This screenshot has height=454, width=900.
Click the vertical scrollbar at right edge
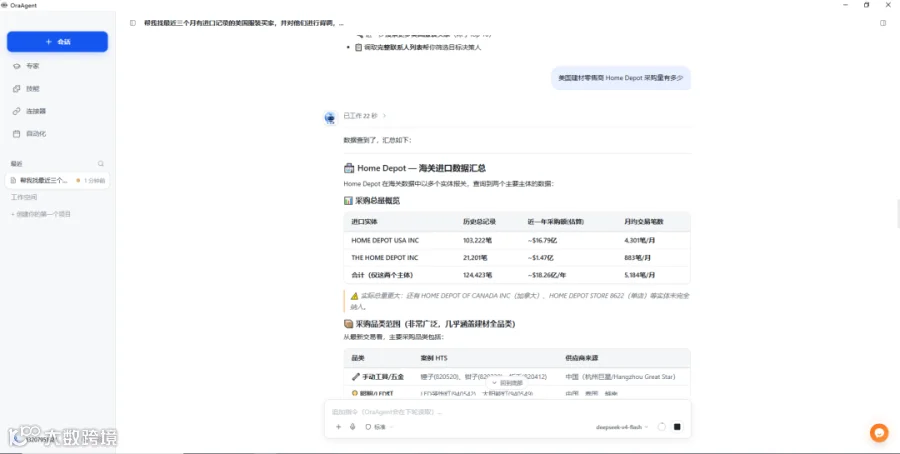(898, 214)
